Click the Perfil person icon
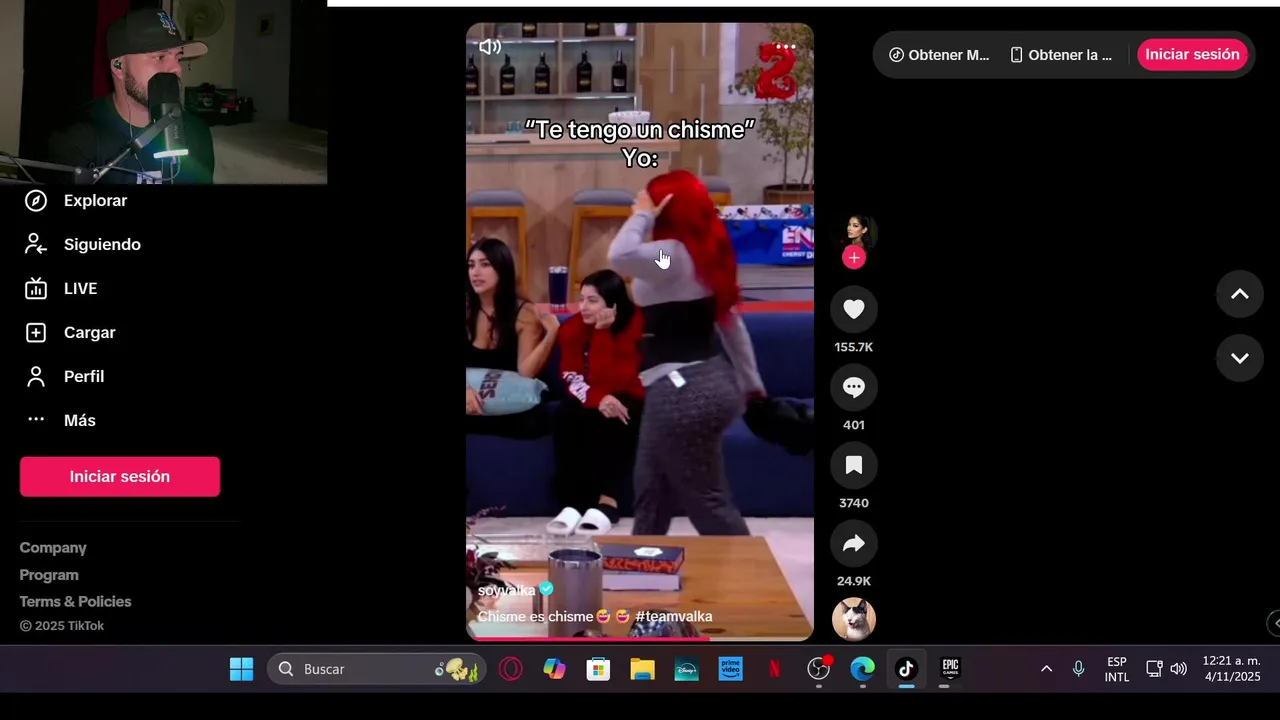1280x720 pixels. point(36,377)
